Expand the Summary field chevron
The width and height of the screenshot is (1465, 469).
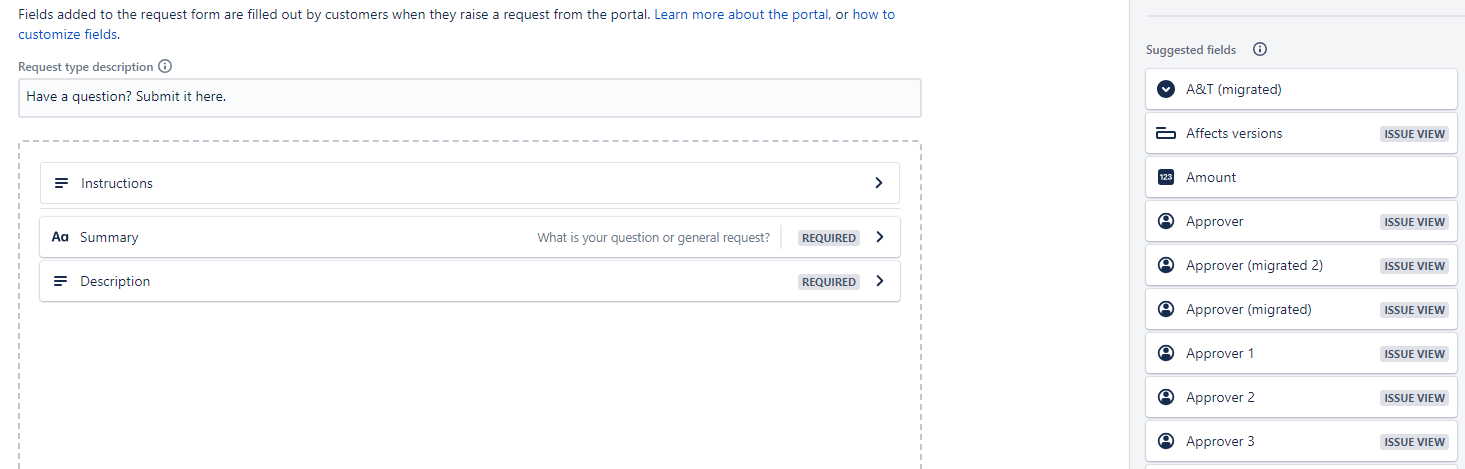click(879, 237)
